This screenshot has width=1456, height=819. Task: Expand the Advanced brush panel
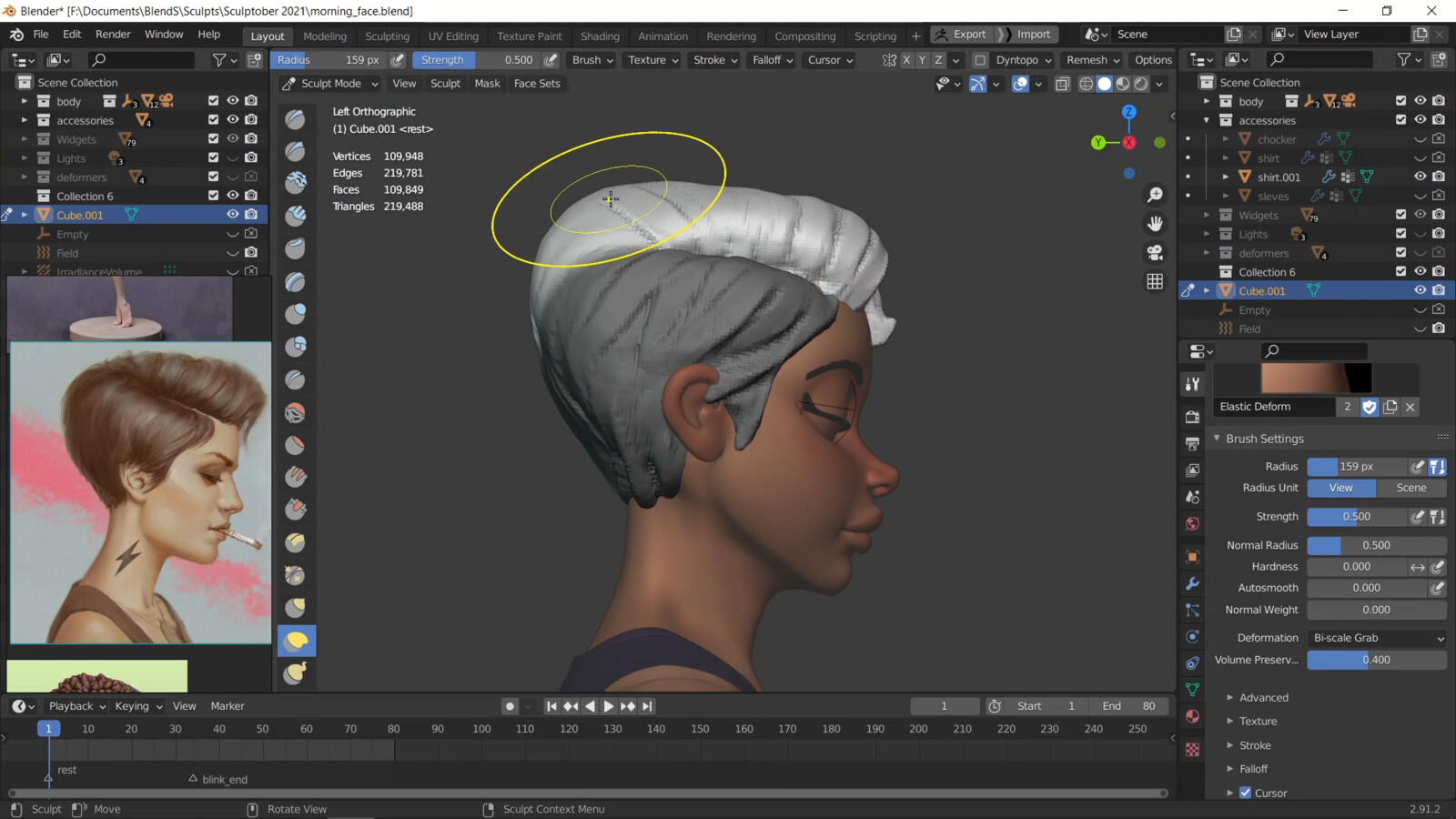[1263, 698]
